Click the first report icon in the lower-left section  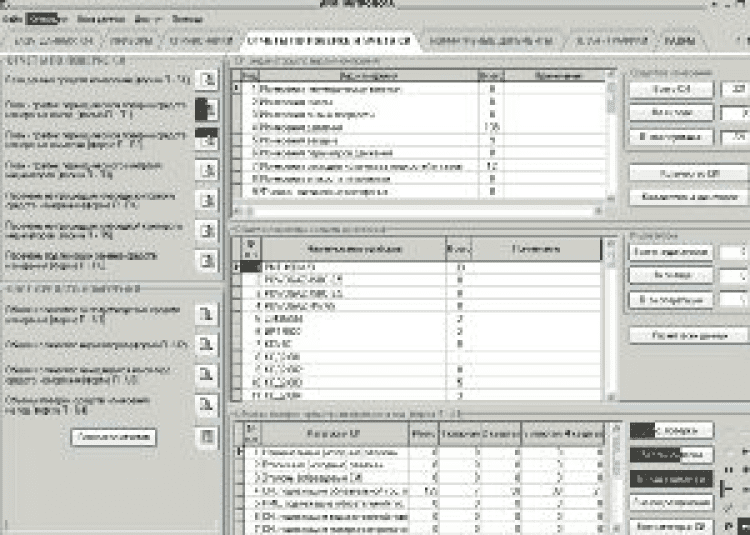206,315
